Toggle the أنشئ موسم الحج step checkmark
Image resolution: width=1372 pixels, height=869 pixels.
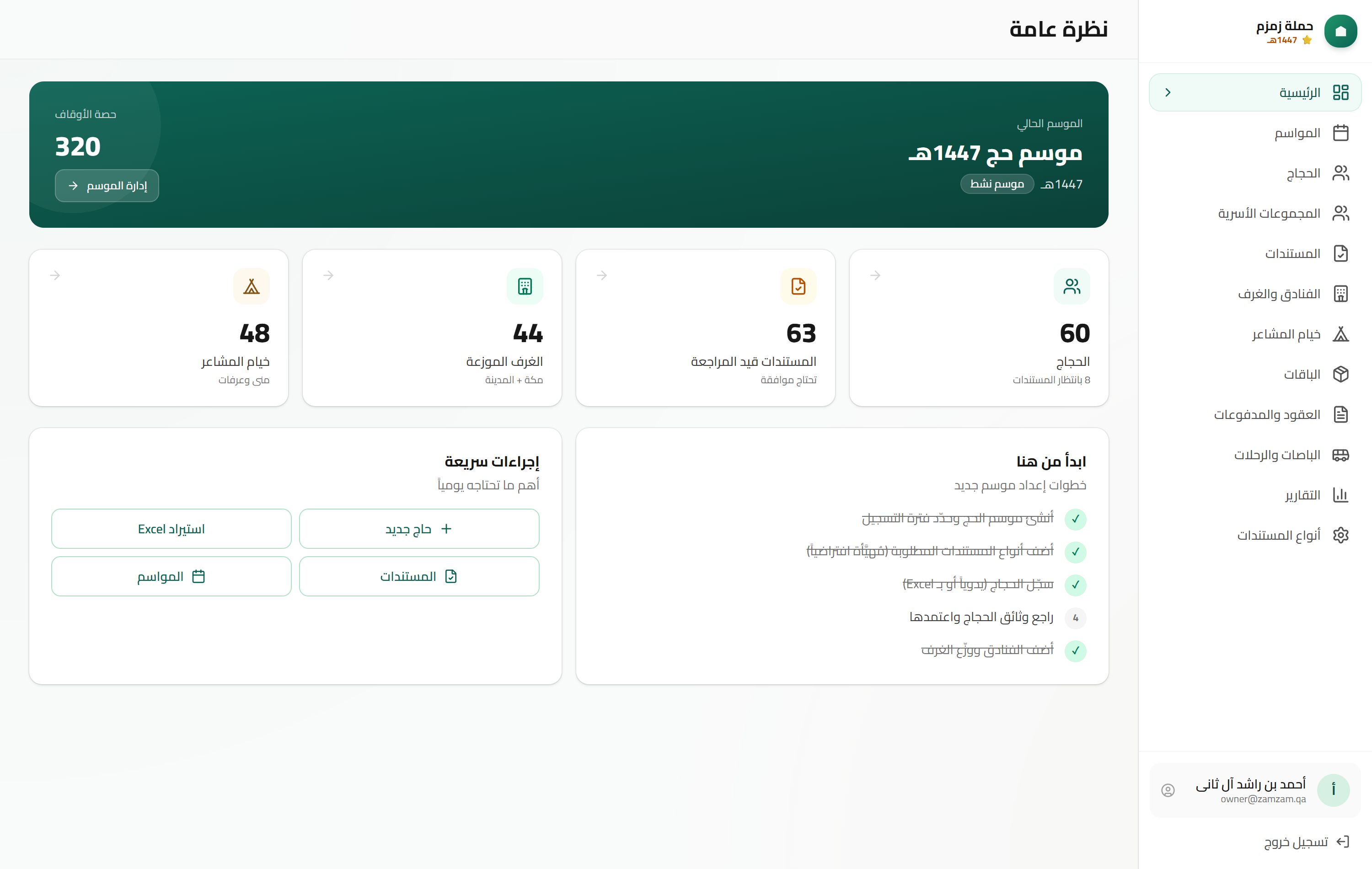(1075, 519)
